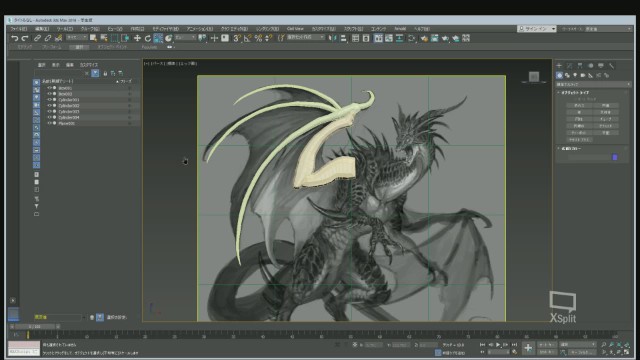
Task: Click the Box primitive button
Action: (579, 105)
